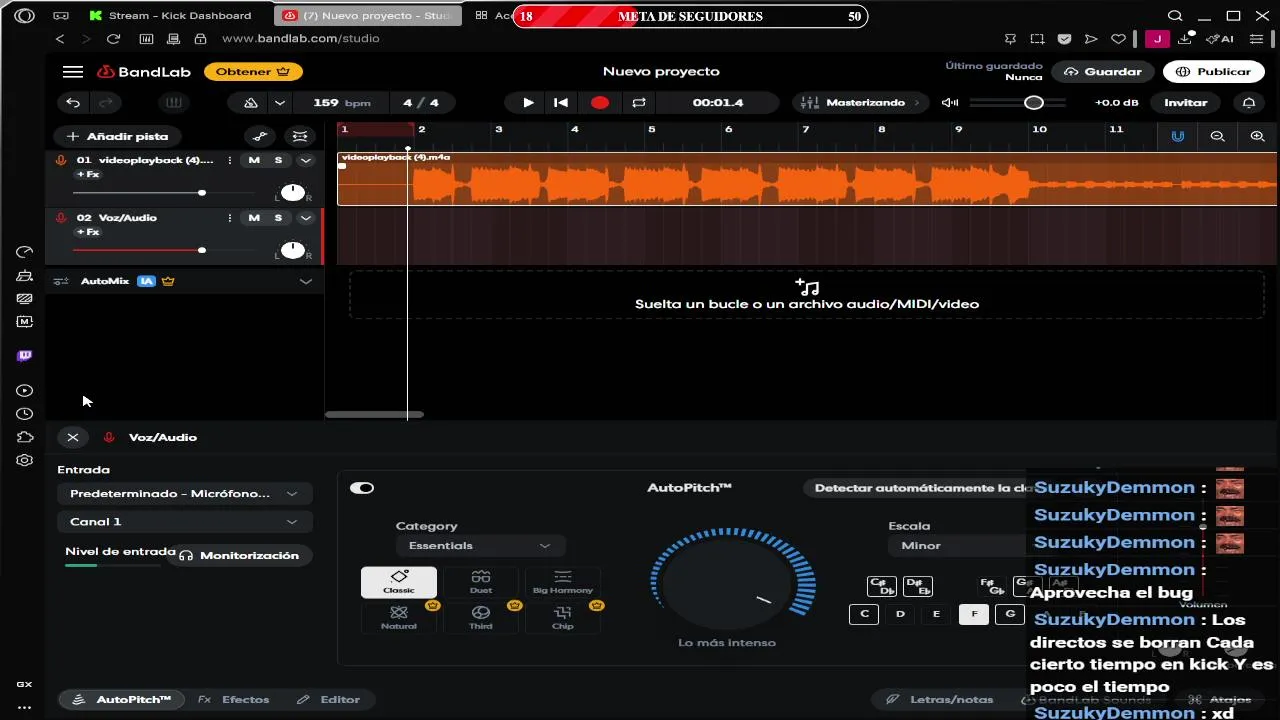Close the Voz/Audio bottom panel
This screenshot has width=1280, height=720.
pyautogui.click(x=73, y=437)
